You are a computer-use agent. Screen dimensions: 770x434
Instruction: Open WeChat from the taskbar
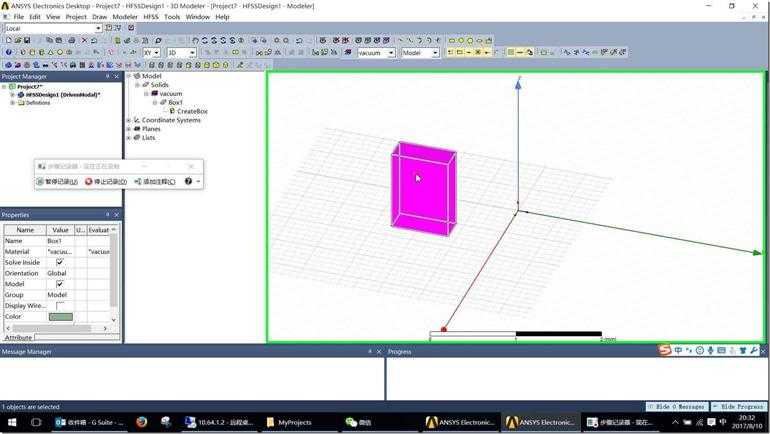coord(358,422)
